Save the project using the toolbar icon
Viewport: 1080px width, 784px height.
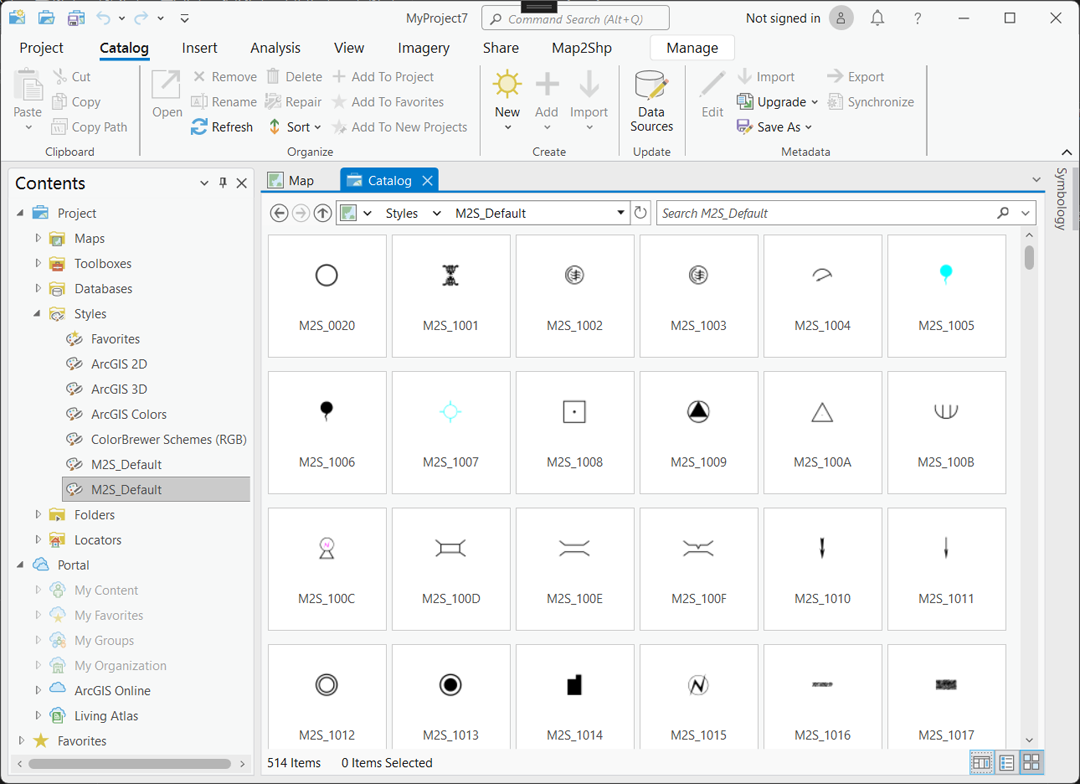[x=76, y=18]
